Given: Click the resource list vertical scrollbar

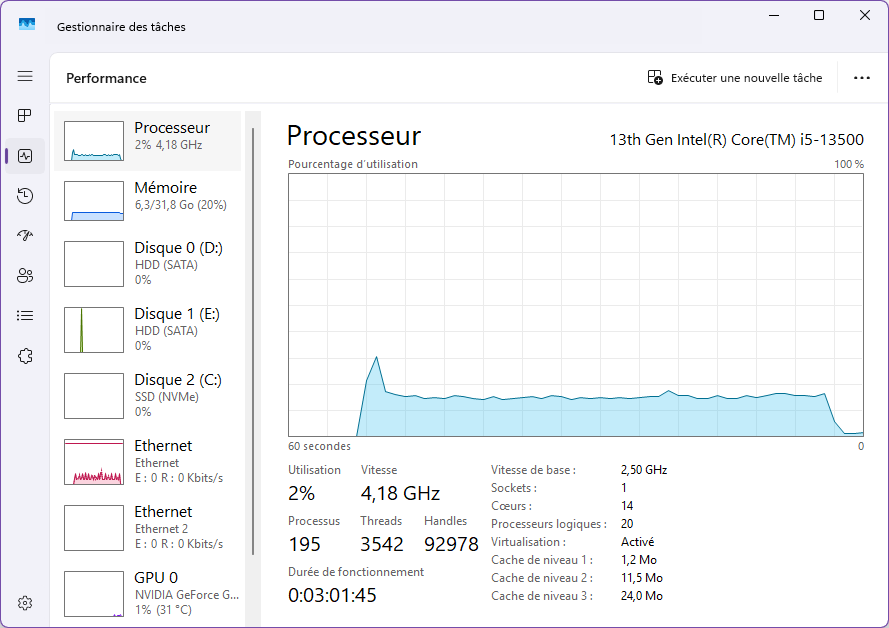Looking at the screenshot, I should coord(253,341).
